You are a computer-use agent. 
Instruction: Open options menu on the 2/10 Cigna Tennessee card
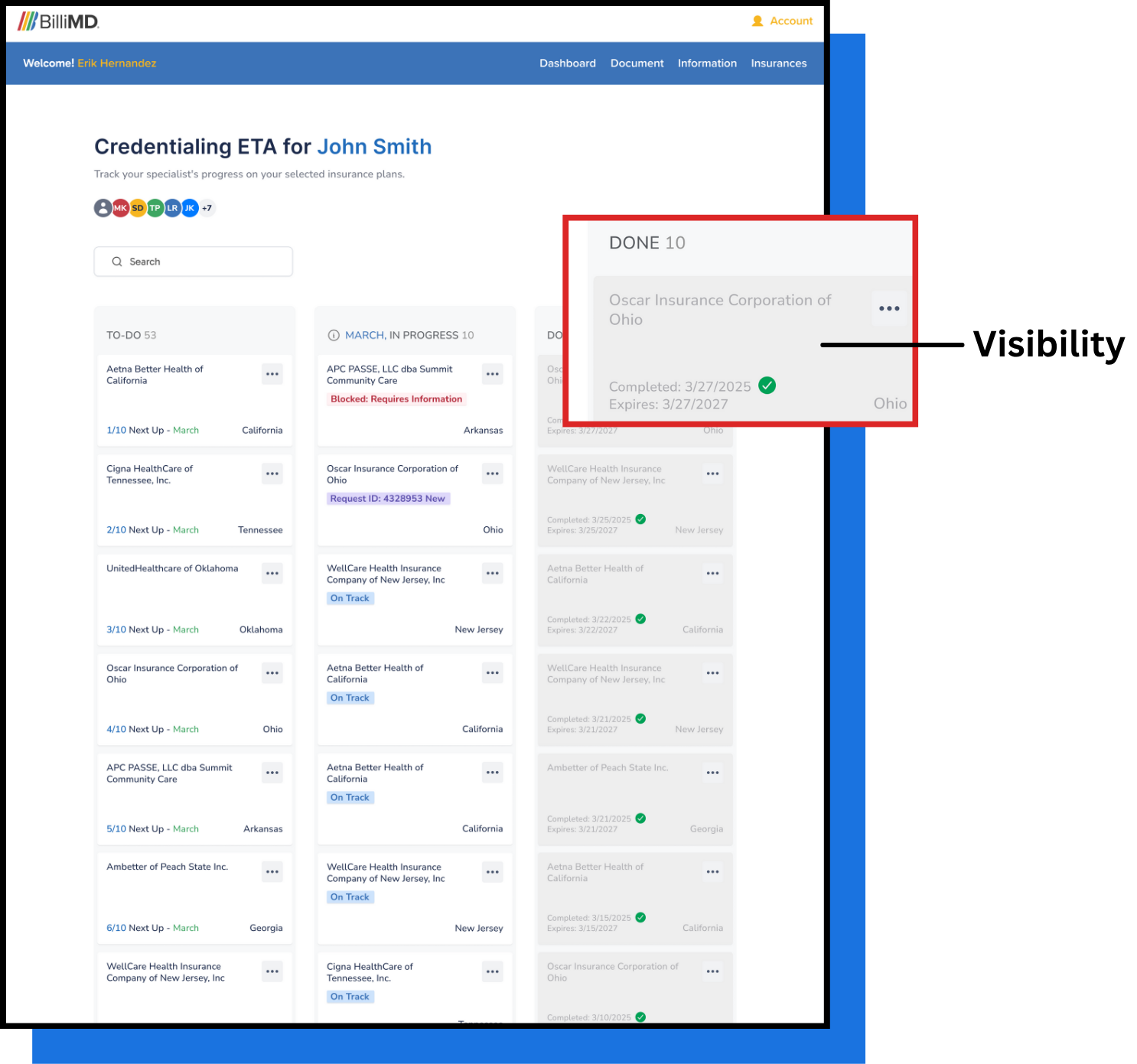[272, 473]
